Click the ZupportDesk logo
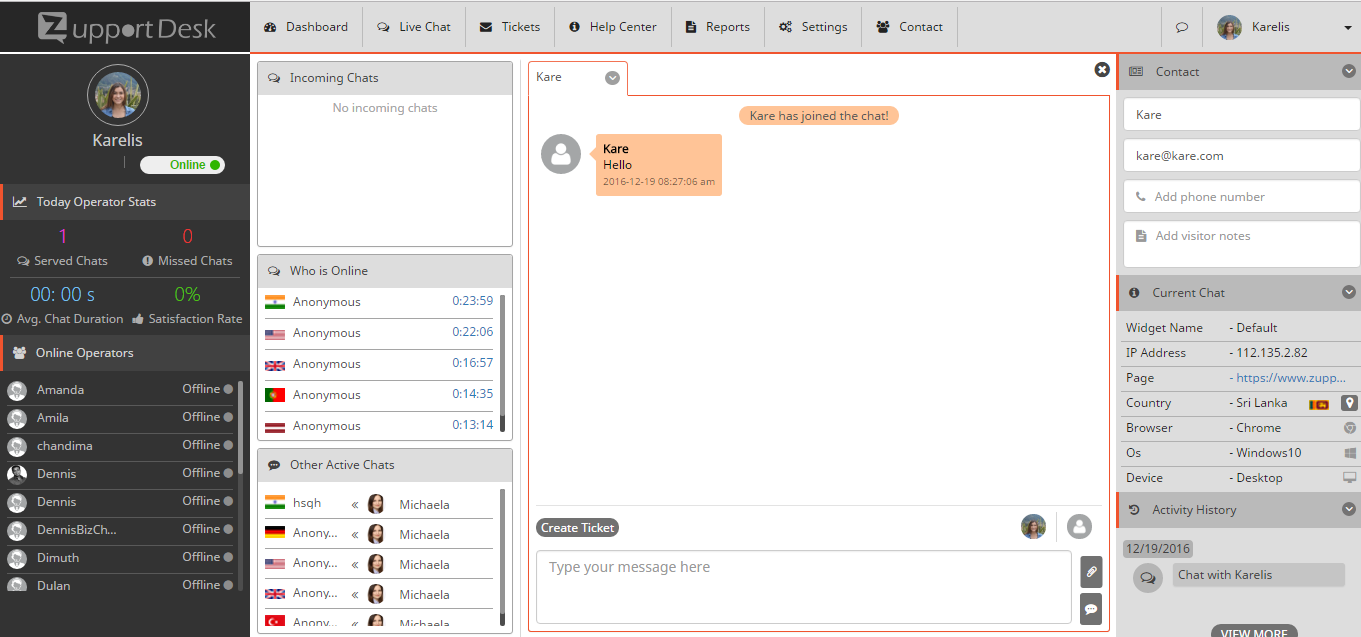Image resolution: width=1361 pixels, height=637 pixels. click(126, 27)
